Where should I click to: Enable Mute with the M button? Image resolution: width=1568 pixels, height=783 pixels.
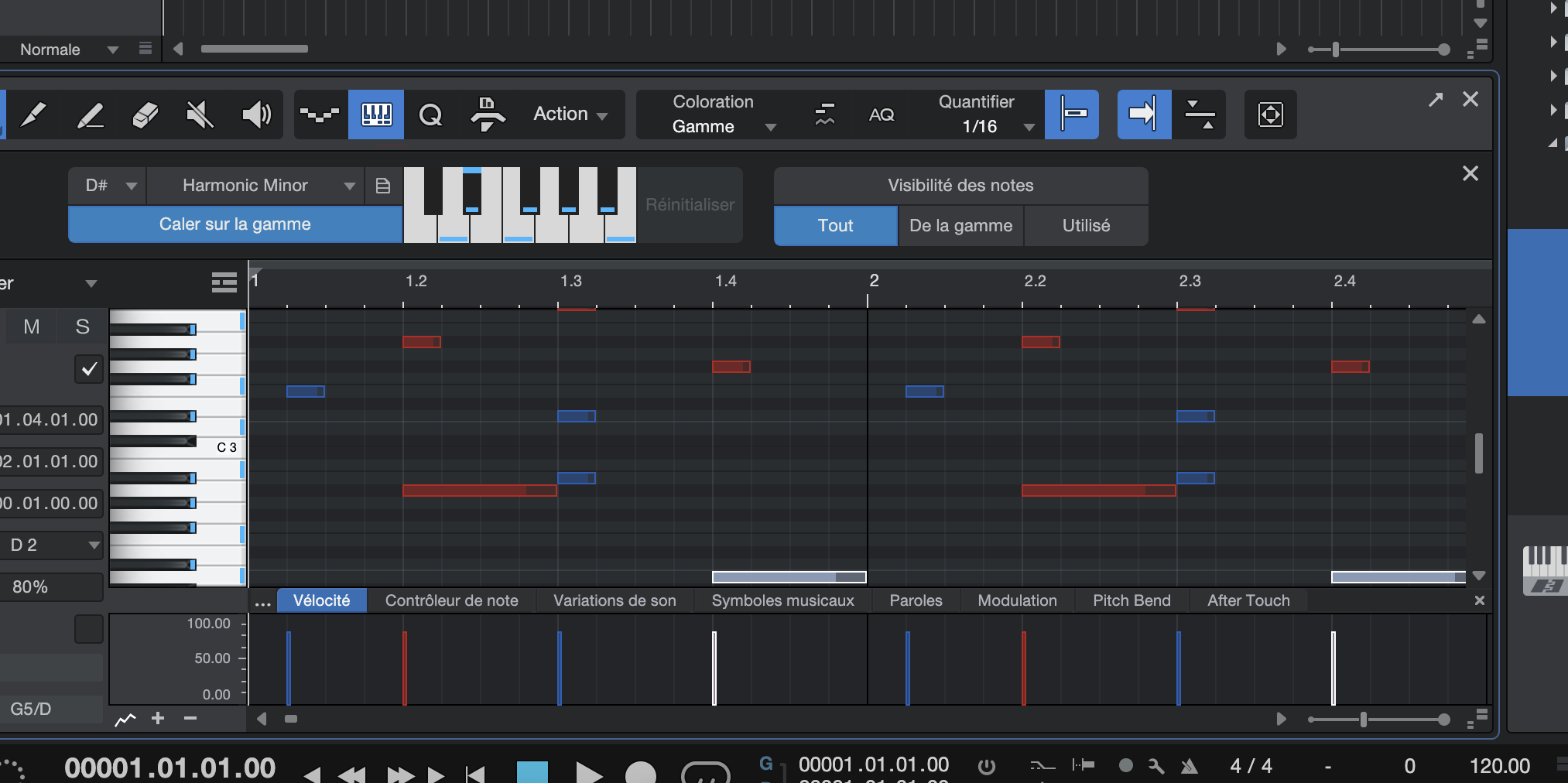click(x=32, y=327)
